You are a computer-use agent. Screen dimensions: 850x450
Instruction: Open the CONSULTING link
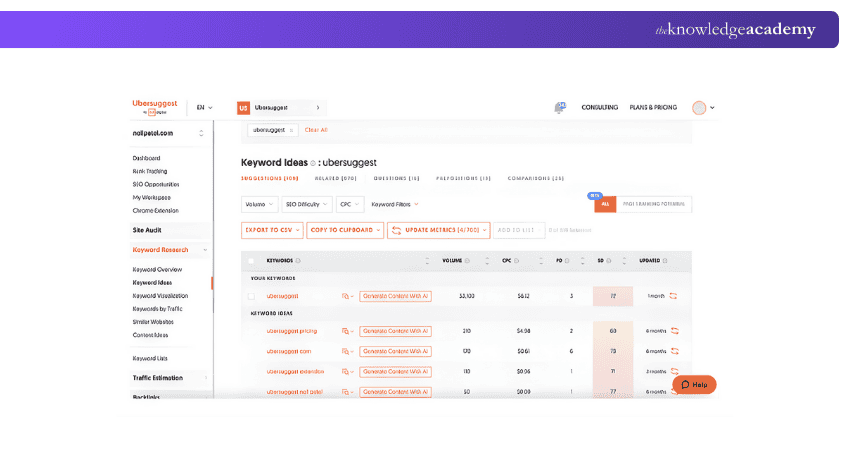click(x=600, y=107)
